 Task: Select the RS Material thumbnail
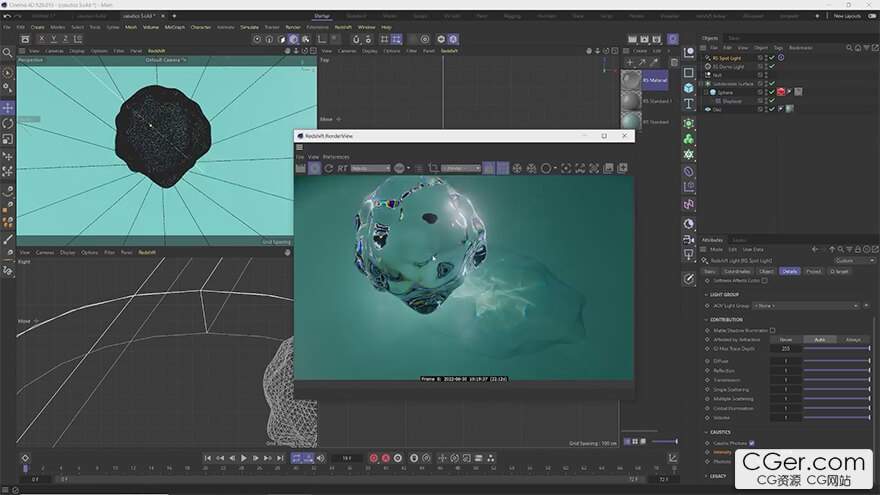[631, 81]
